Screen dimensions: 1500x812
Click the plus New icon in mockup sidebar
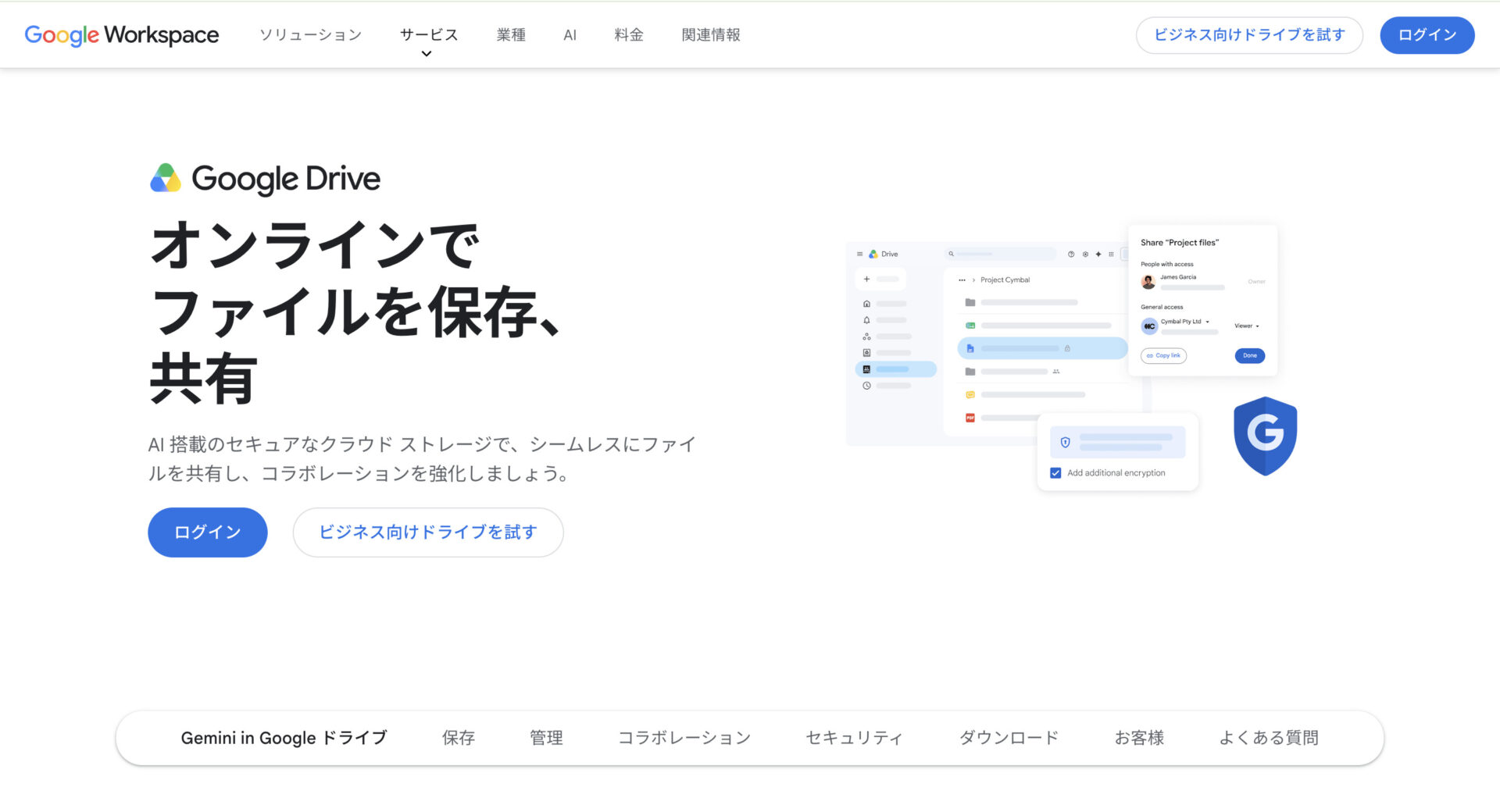[x=866, y=279]
